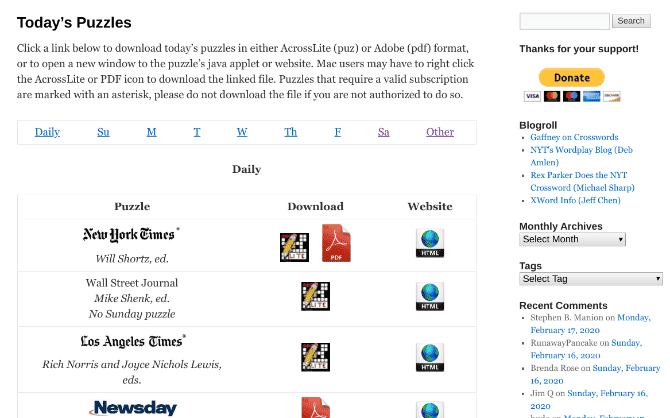670x418 pixels.
Task: Download Wall Street Journal AcrossLite icon
Action: [x=315, y=296]
